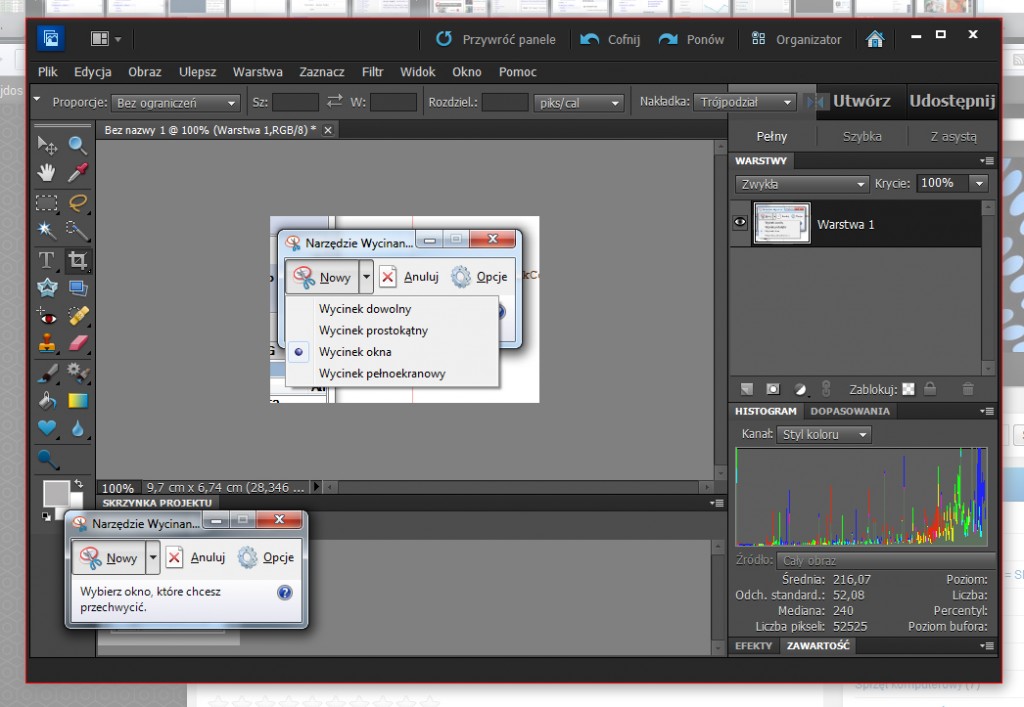Viewport: 1024px width, 707px height.
Task: Click the Cofnij undo button
Action: click(610, 39)
